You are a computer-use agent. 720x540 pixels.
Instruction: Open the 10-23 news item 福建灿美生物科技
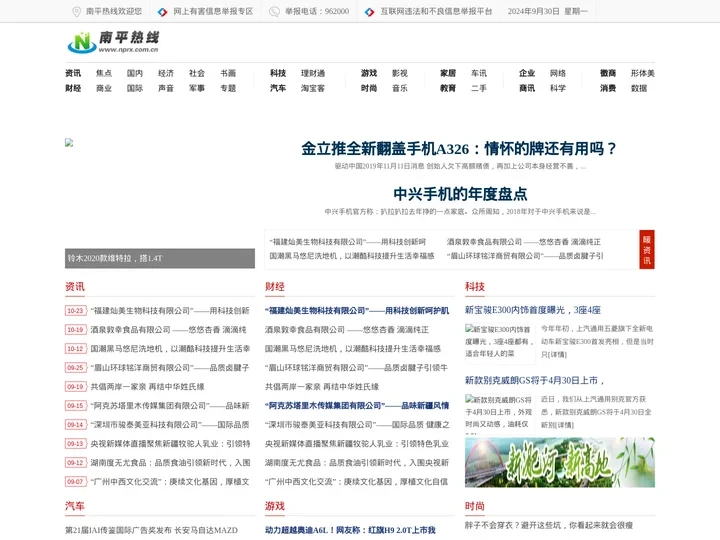click(x=170, y=311)
